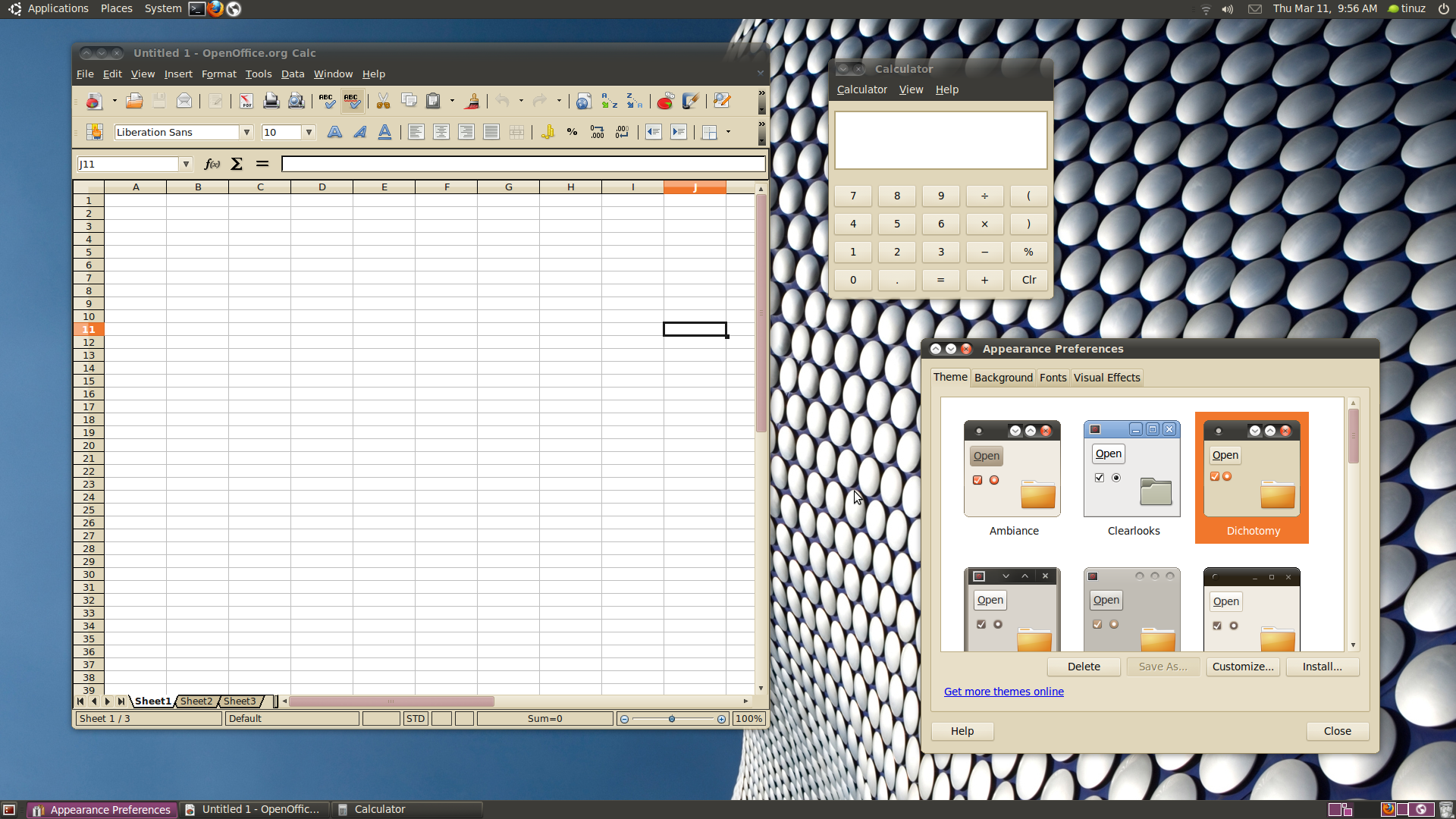
Task: Show Draw Functions icon
Action: pyautogui.click(x=690, y=101)
